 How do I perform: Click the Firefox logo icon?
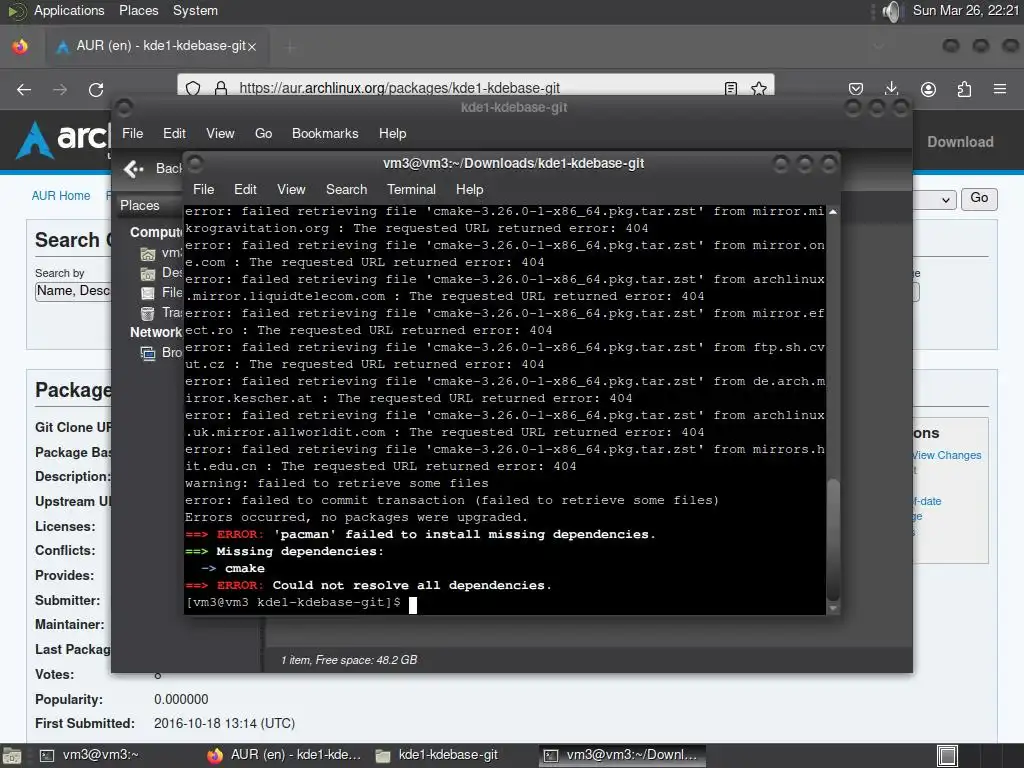click(20, 46)
